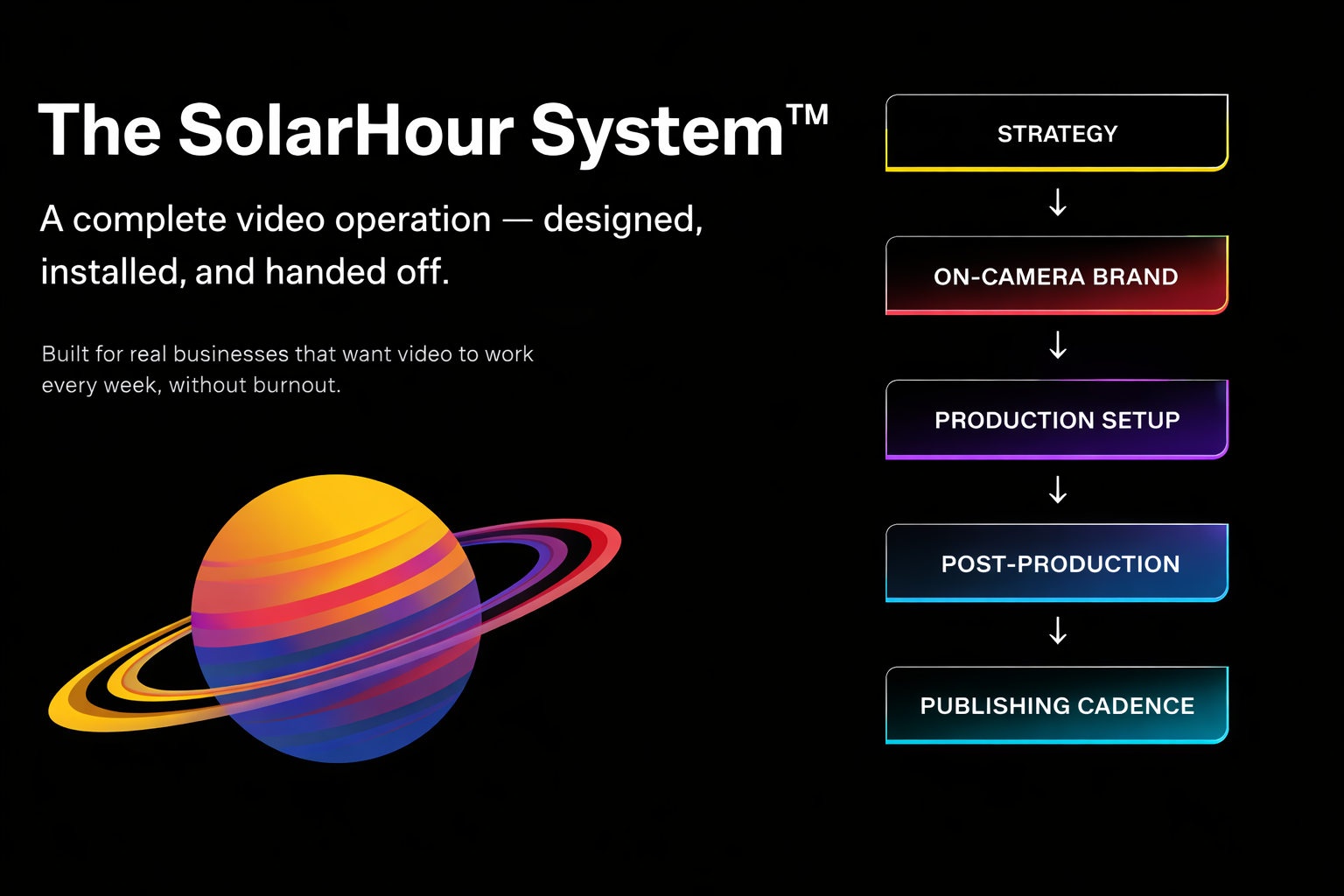Click the line 'installed, and handed off.'
1344x896 pixels.
pos(245,272)
